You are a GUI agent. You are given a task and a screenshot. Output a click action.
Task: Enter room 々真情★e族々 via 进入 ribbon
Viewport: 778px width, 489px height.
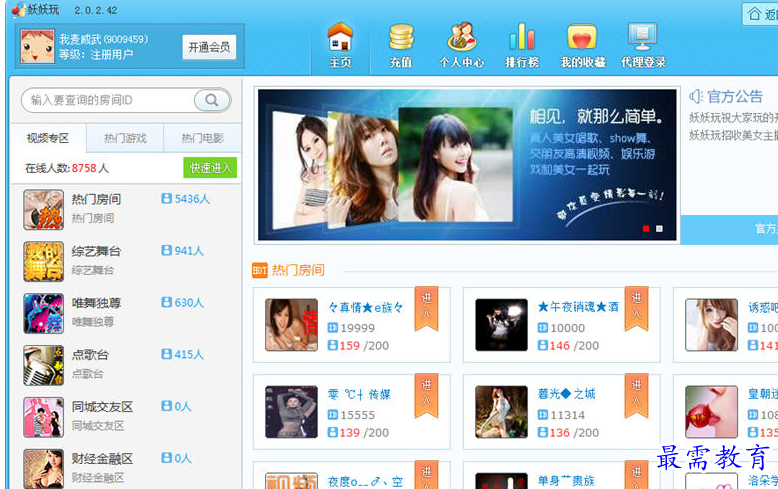(x=427, y=308)
